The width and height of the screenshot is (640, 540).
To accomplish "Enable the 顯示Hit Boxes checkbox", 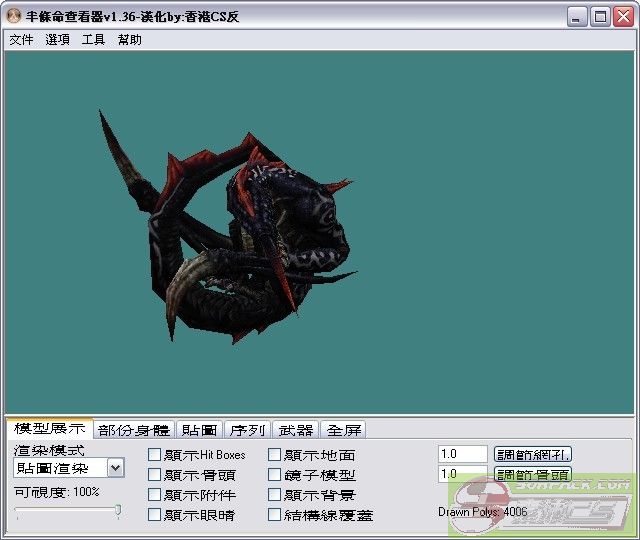I will tap(154, 454).
